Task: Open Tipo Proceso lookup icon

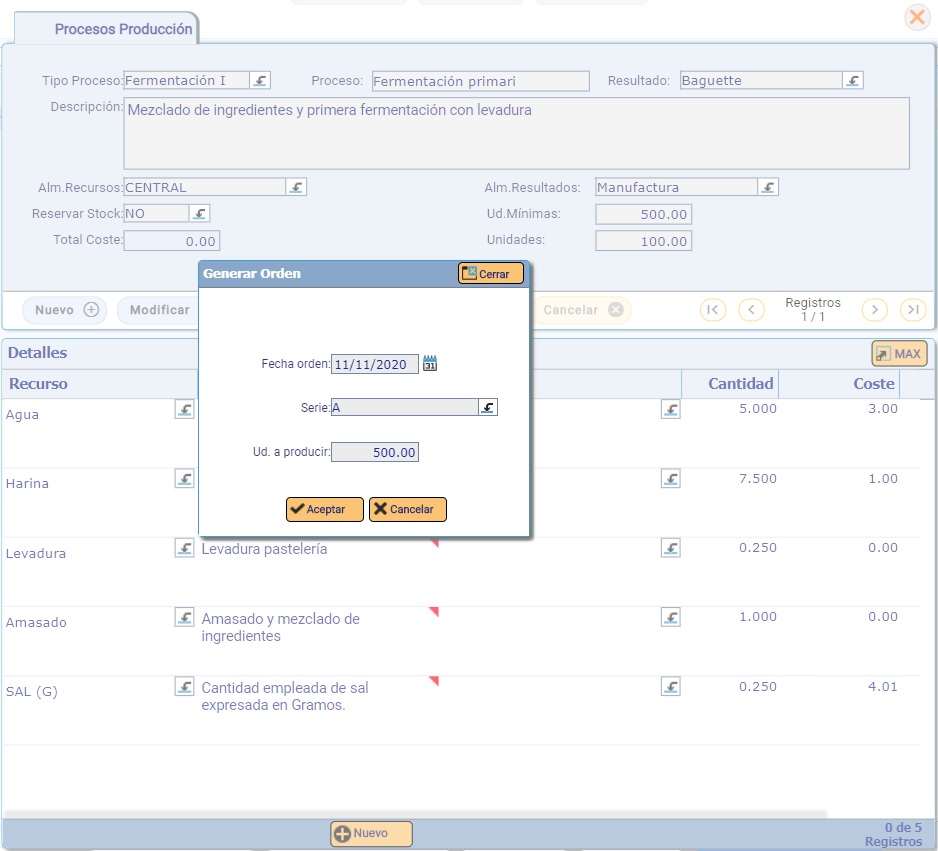Action: (x=260, y=80)
